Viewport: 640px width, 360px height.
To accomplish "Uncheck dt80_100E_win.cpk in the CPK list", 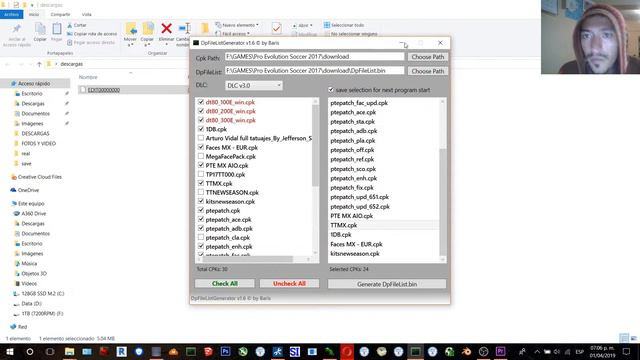I will click(200, 102).
